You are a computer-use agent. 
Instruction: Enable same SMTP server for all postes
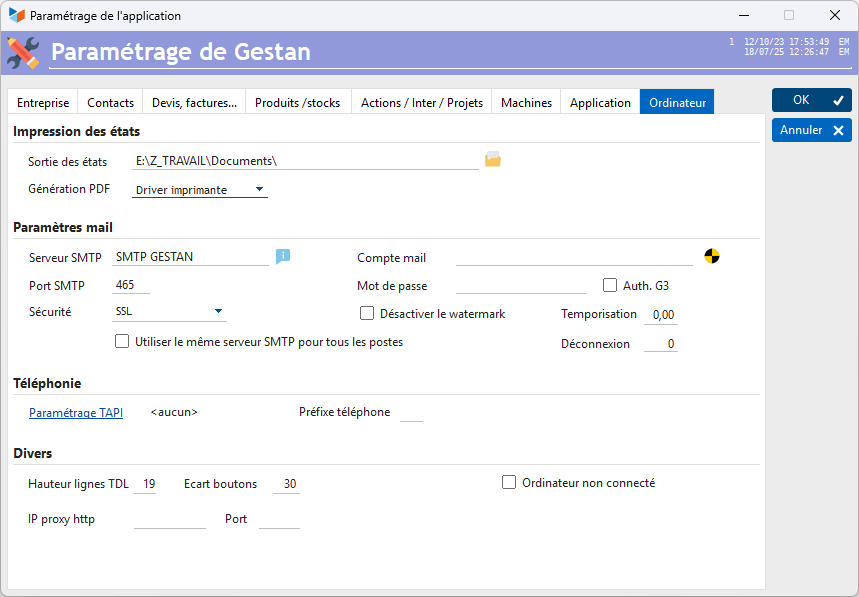tap(122, 341)
